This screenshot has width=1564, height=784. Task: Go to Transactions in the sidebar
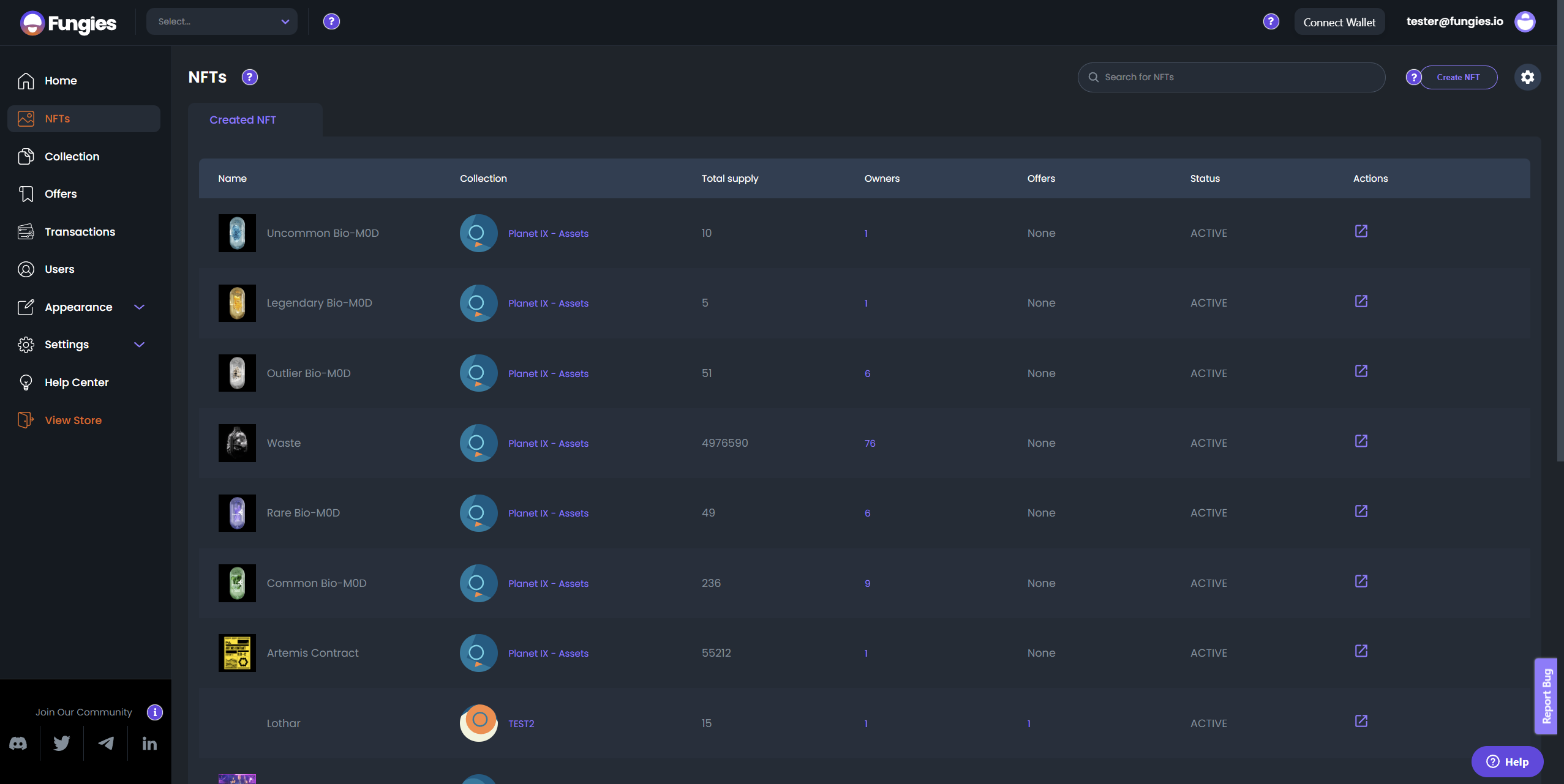[x=80, y=232]
